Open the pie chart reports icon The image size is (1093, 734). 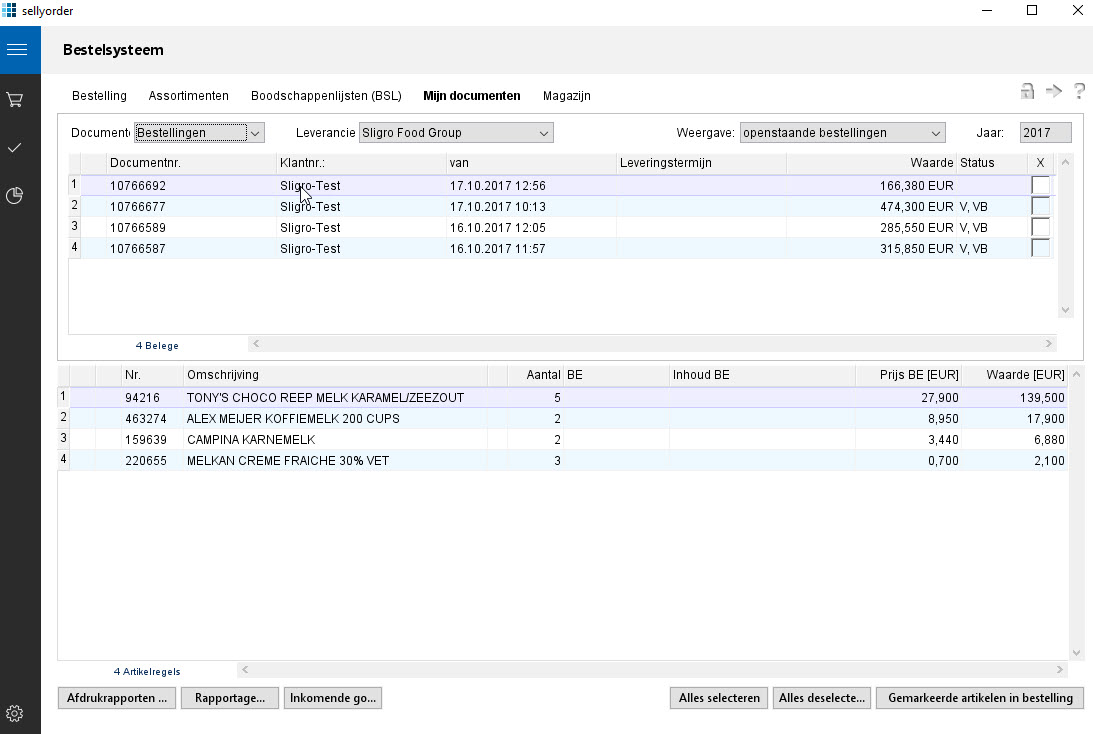point(15,196)
